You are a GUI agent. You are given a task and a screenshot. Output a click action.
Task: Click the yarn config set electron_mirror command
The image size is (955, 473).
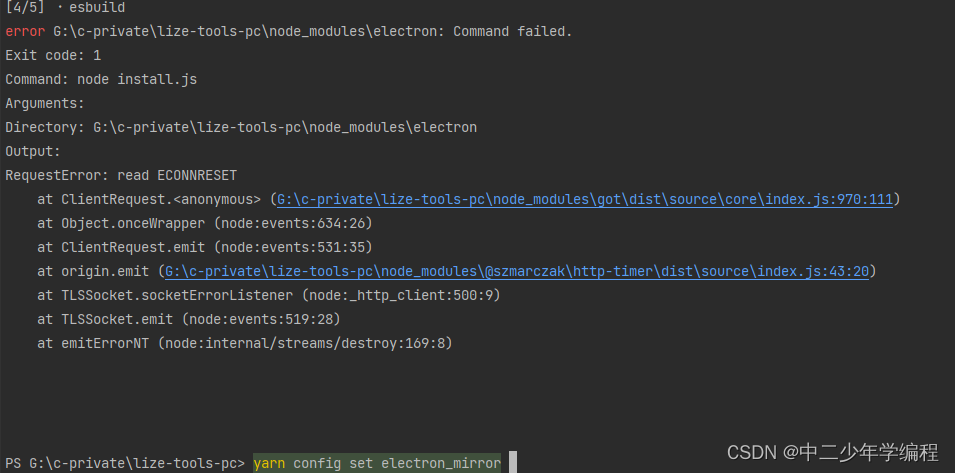(377, 463)
